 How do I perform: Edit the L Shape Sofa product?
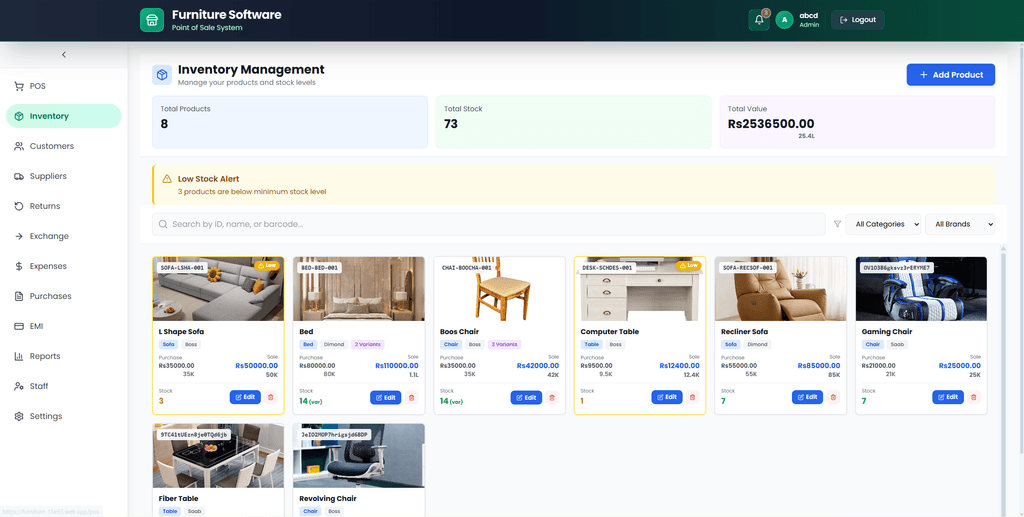pyautogui.click(x=245, y=397)
